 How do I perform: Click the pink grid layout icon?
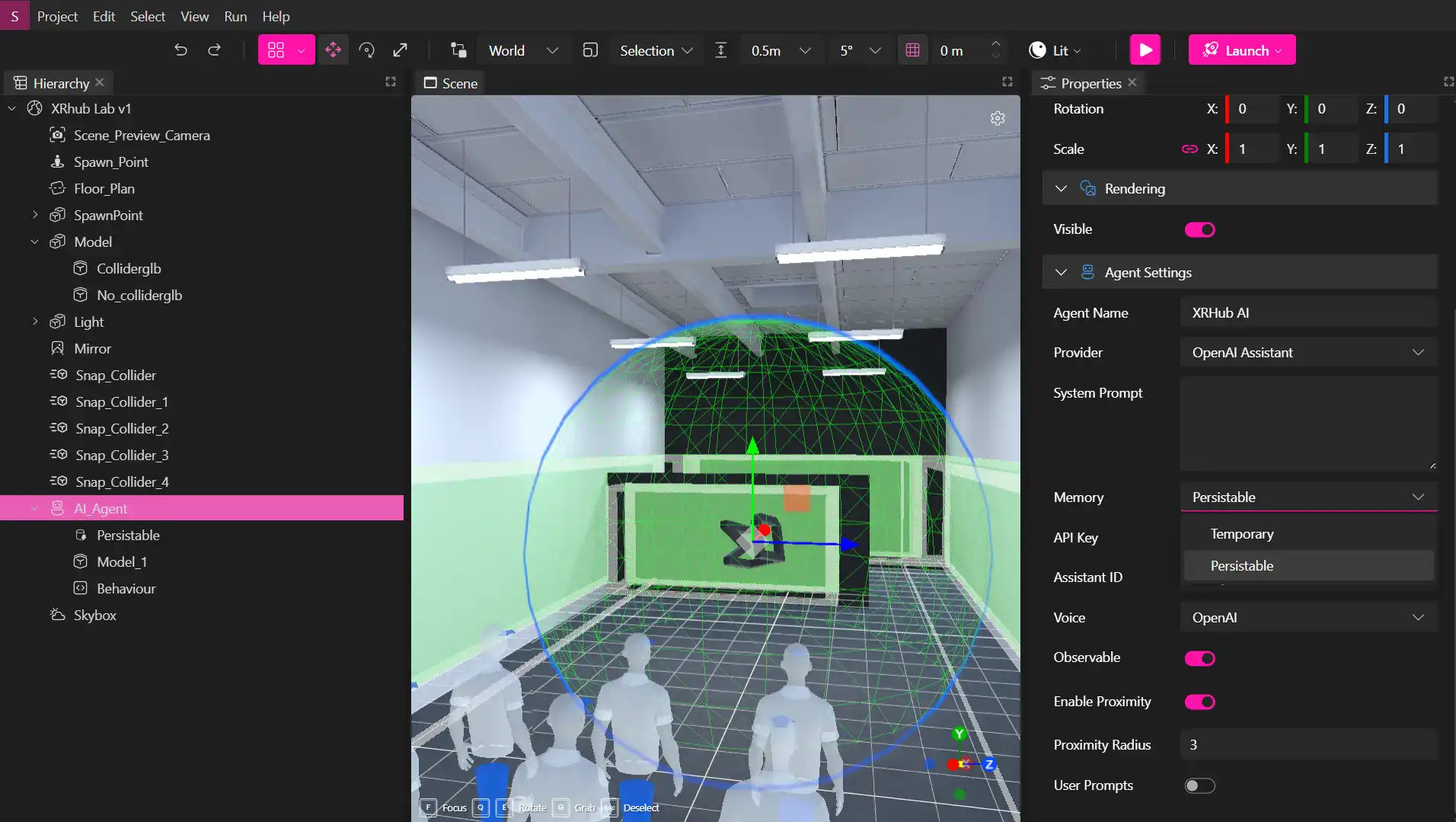coord(276,50)
